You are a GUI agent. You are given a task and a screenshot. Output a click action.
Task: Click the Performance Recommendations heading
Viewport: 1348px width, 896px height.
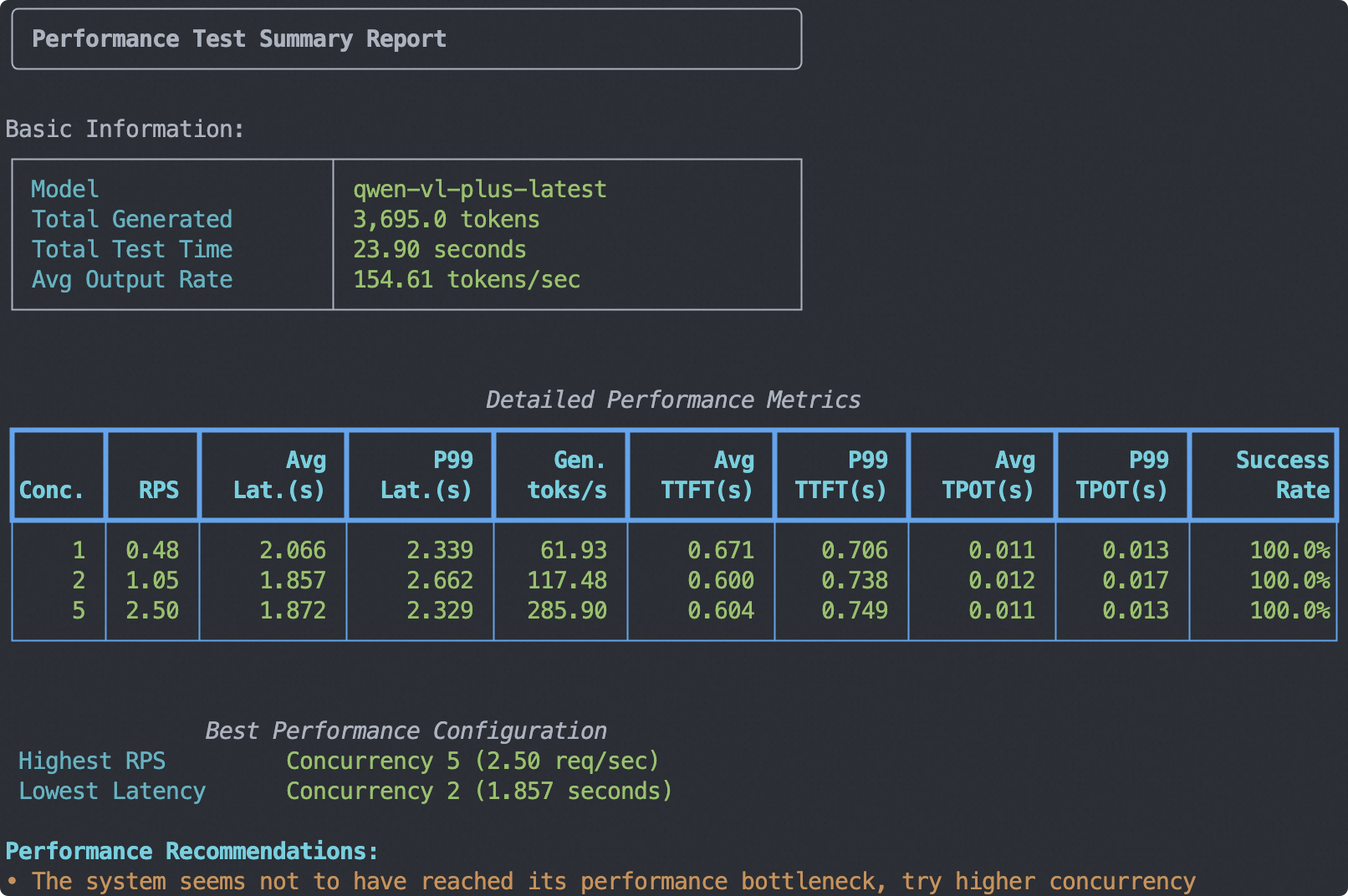pos(191,852)
